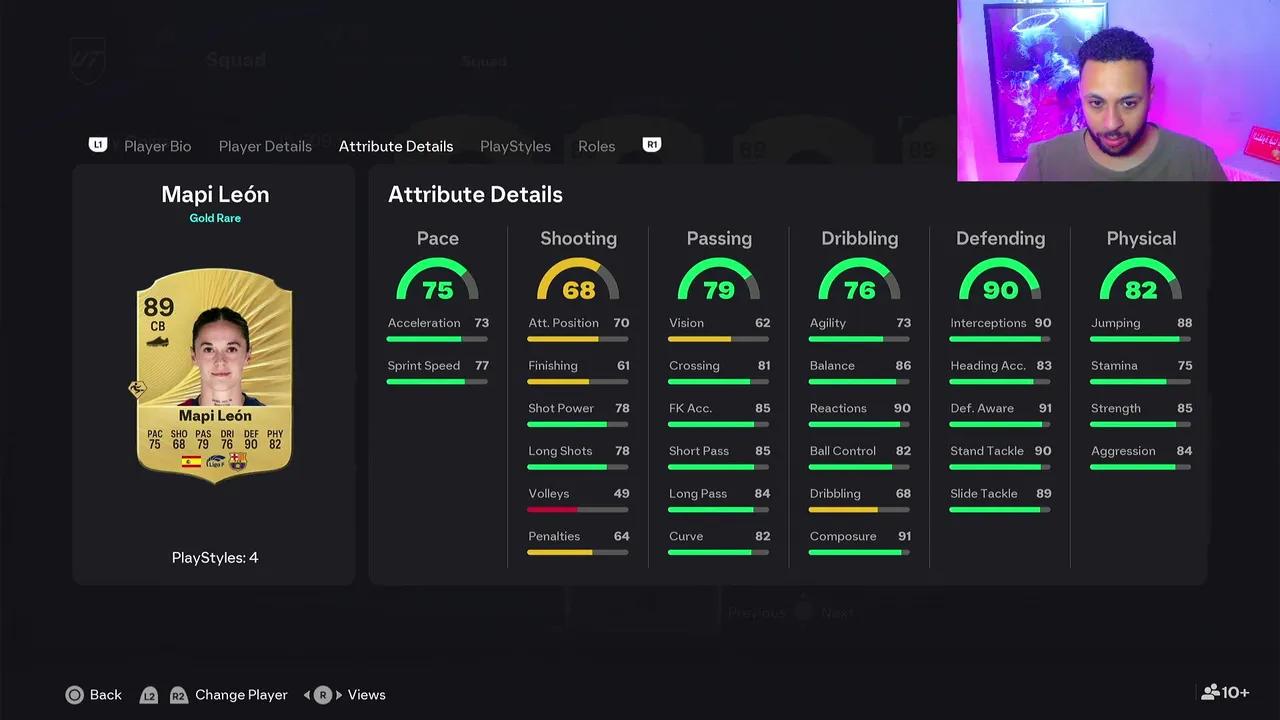Click the Sprint Speed label
This screenshot has width=1280, height=720.
(424, 366)
